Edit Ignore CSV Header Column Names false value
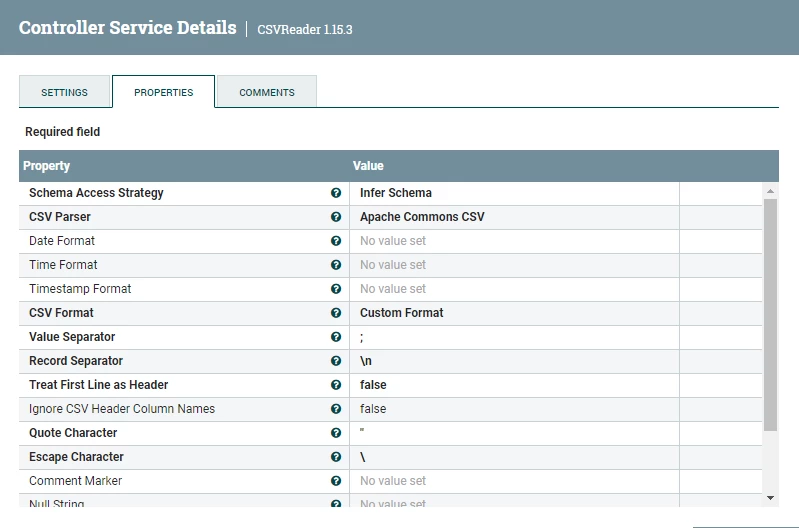This screenshot has width=799, height=528. pos(514,409)
